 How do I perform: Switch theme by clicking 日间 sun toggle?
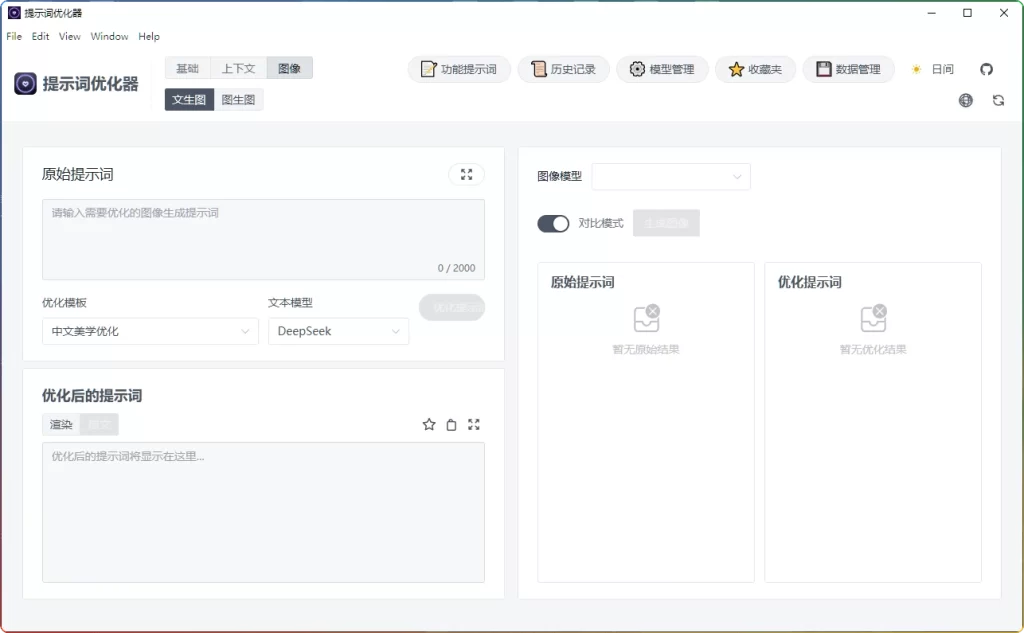931,69
